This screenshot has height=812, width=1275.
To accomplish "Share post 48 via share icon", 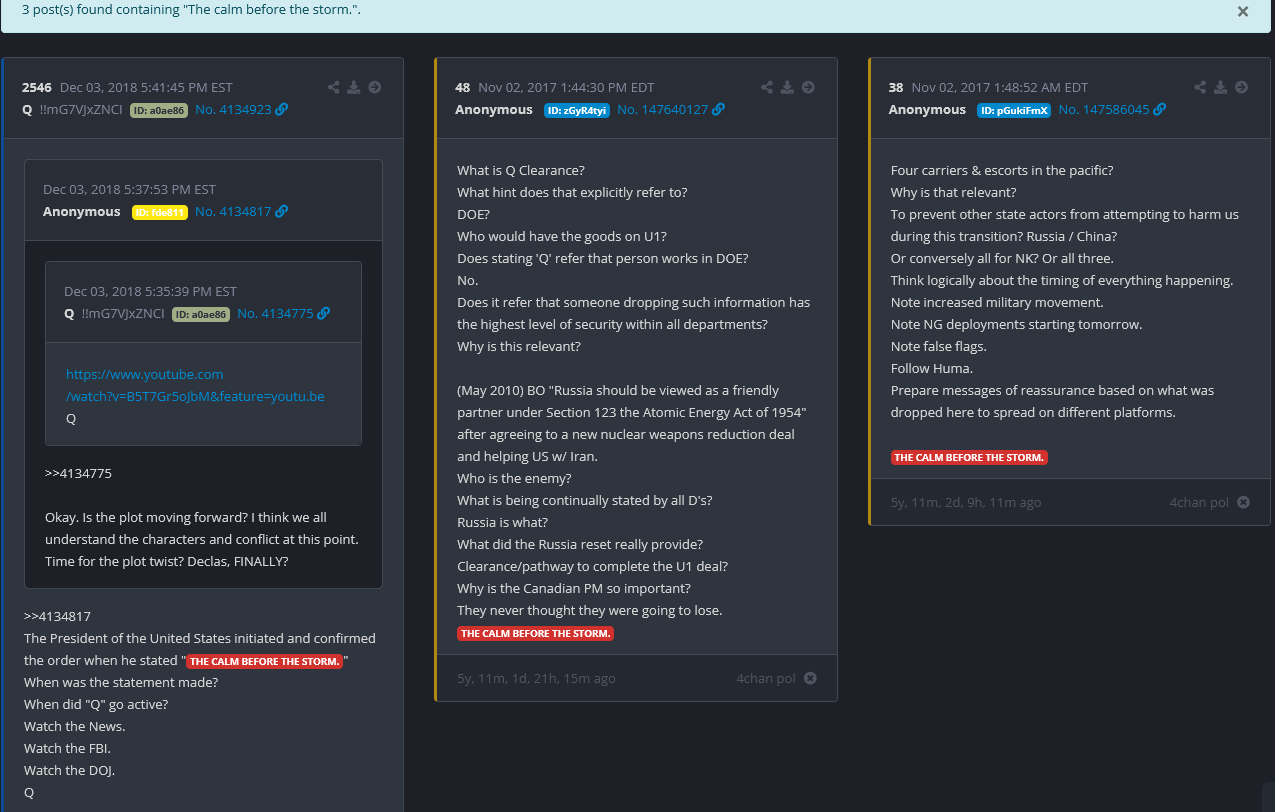I will point(767,87).
